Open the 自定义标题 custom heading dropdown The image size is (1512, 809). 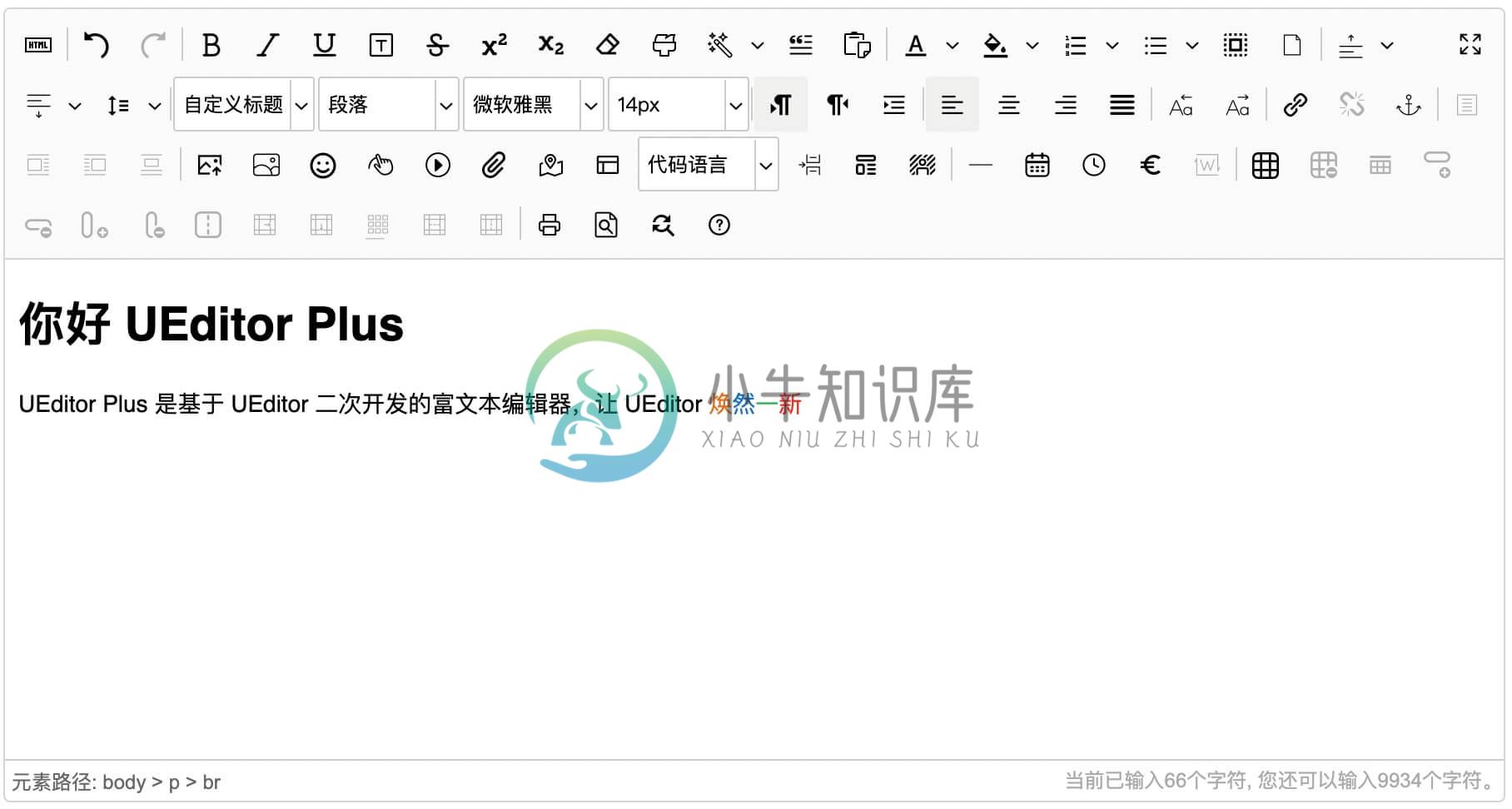pyautogui.click(x=244, y=104)
